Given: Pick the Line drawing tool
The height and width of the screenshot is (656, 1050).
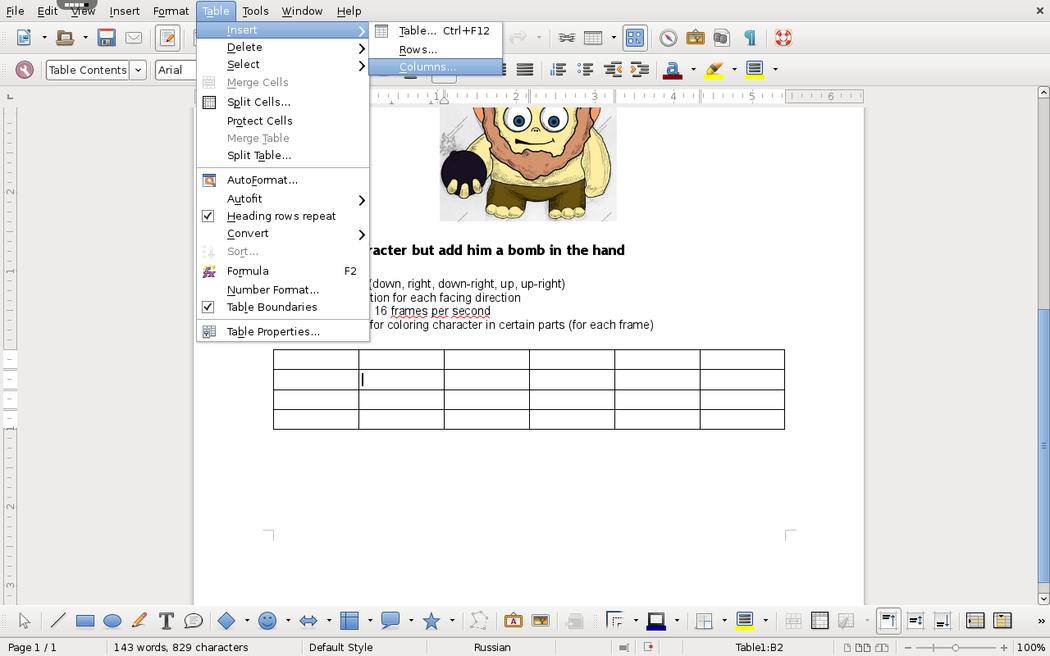Looking at the screenshot, I should [58, 621].
